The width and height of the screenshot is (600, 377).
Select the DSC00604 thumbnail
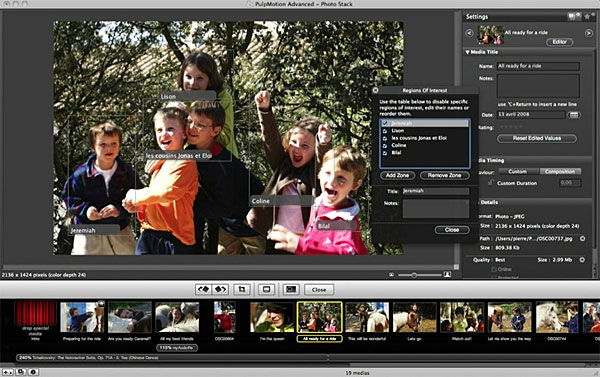(225, 317)
